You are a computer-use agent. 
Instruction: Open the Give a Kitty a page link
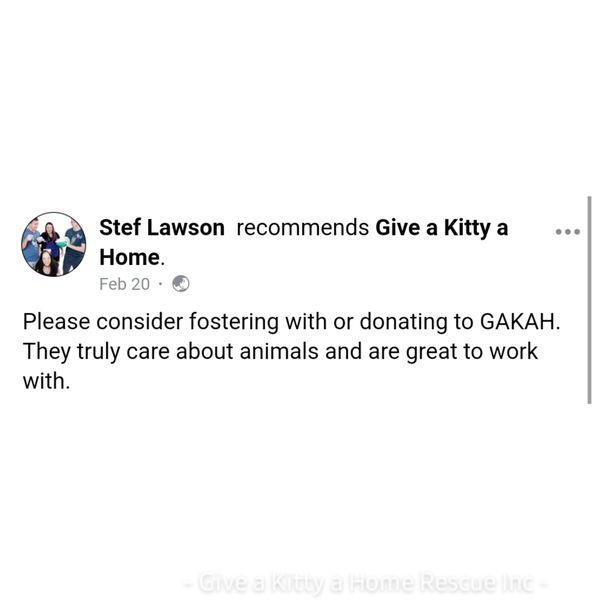[442, 228]
